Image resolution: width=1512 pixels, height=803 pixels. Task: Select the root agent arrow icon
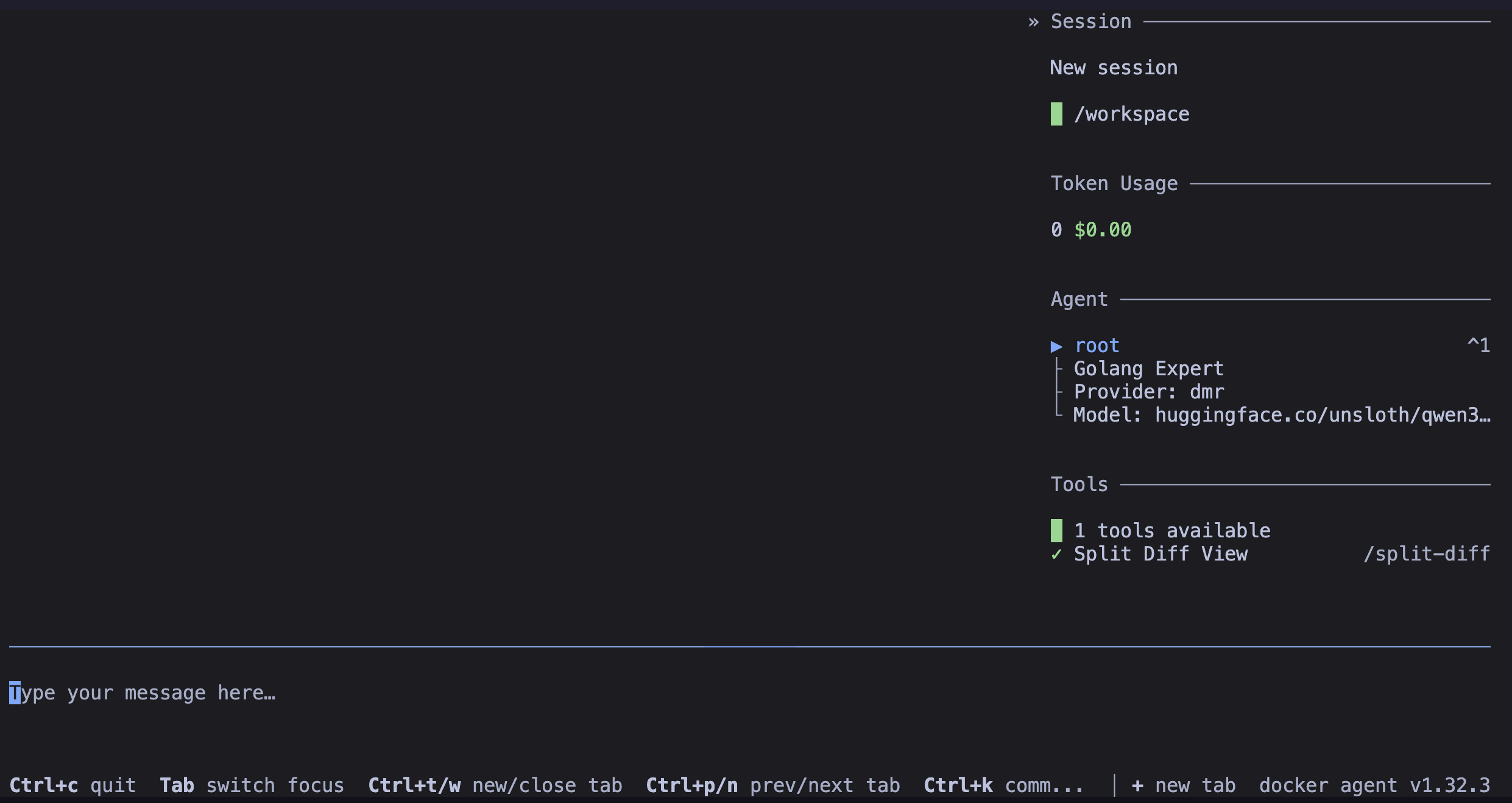pos(1056,346)
